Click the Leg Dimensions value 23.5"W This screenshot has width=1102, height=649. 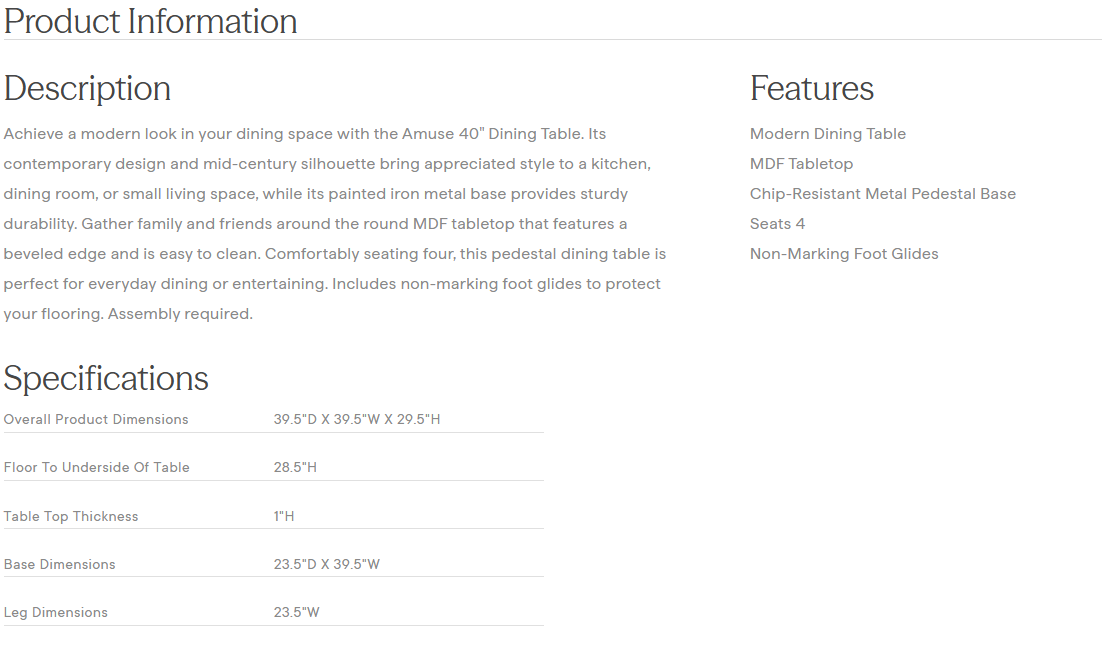[296, 612]
